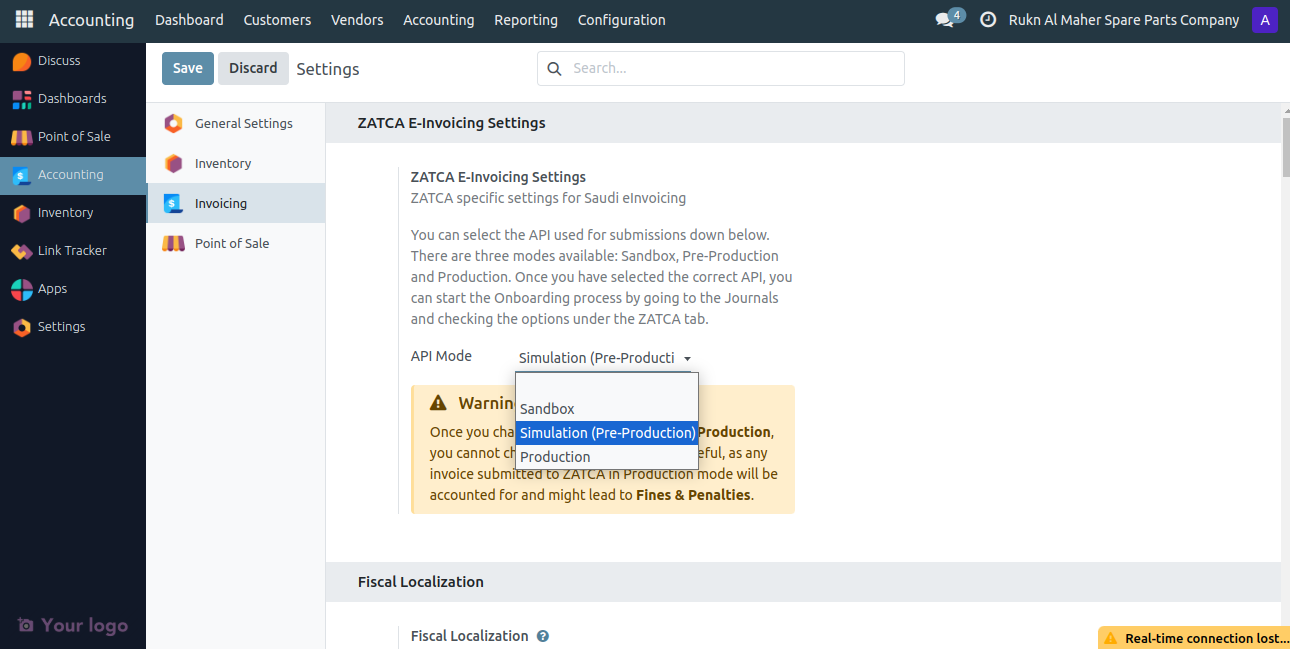Switch to the Inventory settings section
Viewport: 1290px width, 649px height.
click(221, 163)
